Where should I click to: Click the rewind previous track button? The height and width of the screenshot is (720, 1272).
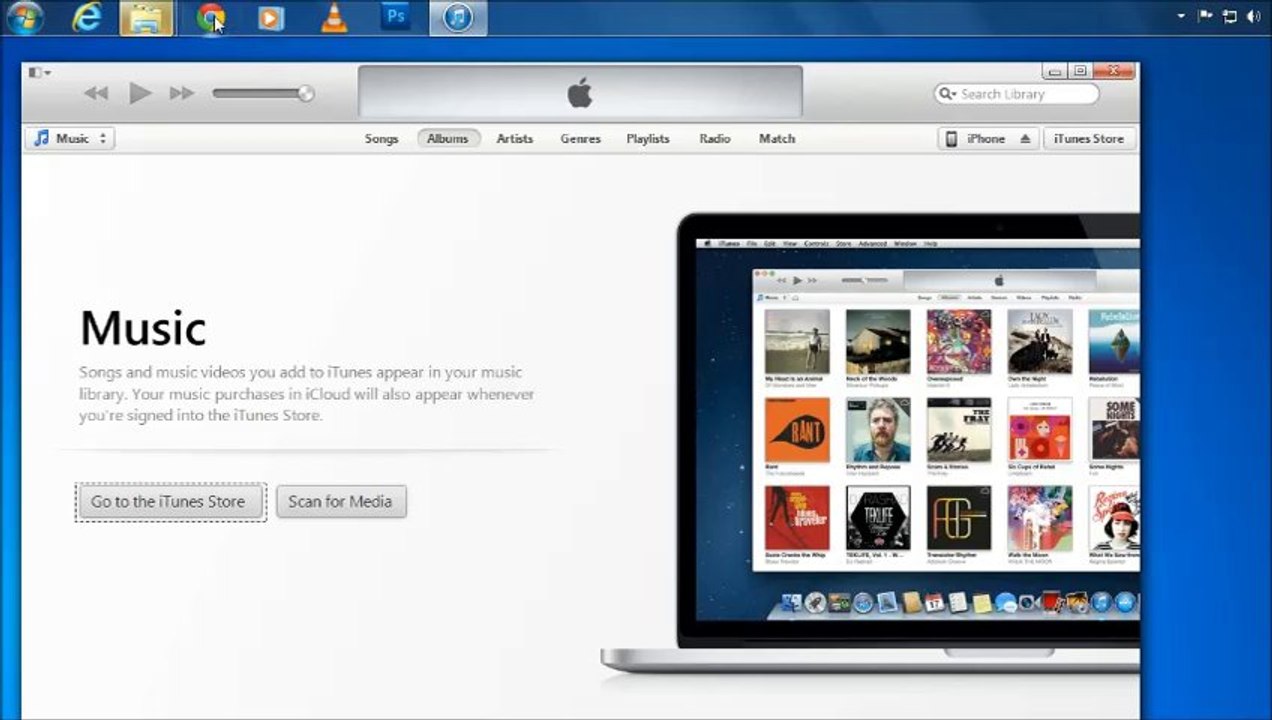tap(96, 93)
